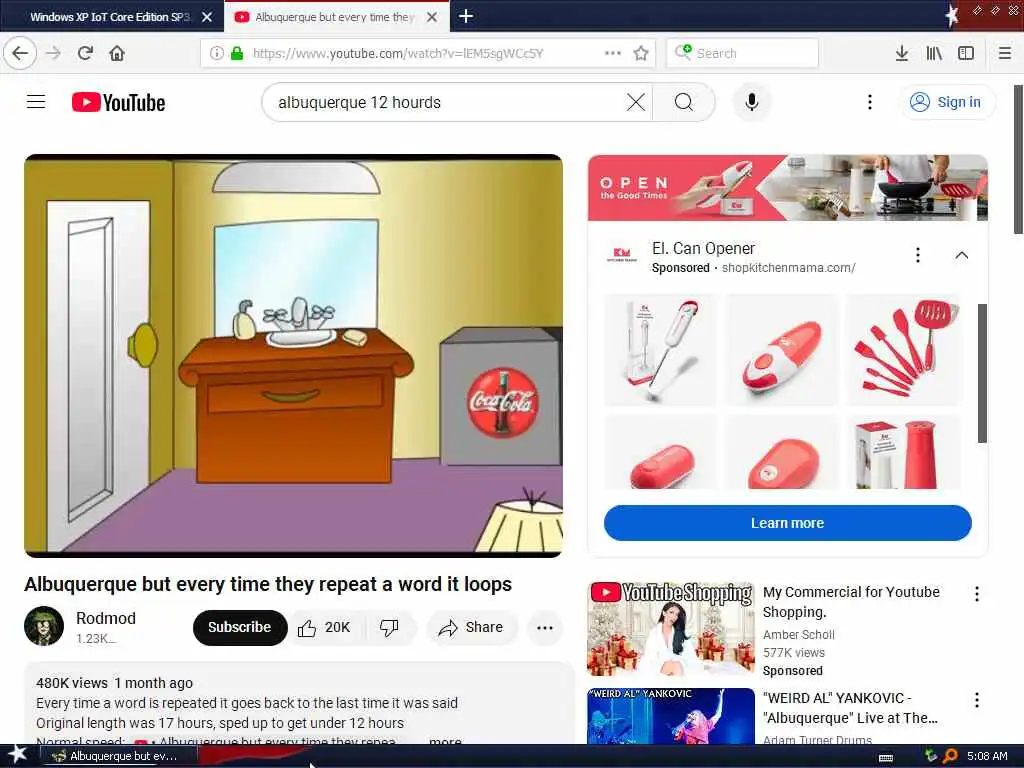Image resolution: width=1024 pixels, height=768 pixels.
Task: Close the Windows XP IoT Core Edition tab
Action: pos(206,17)
